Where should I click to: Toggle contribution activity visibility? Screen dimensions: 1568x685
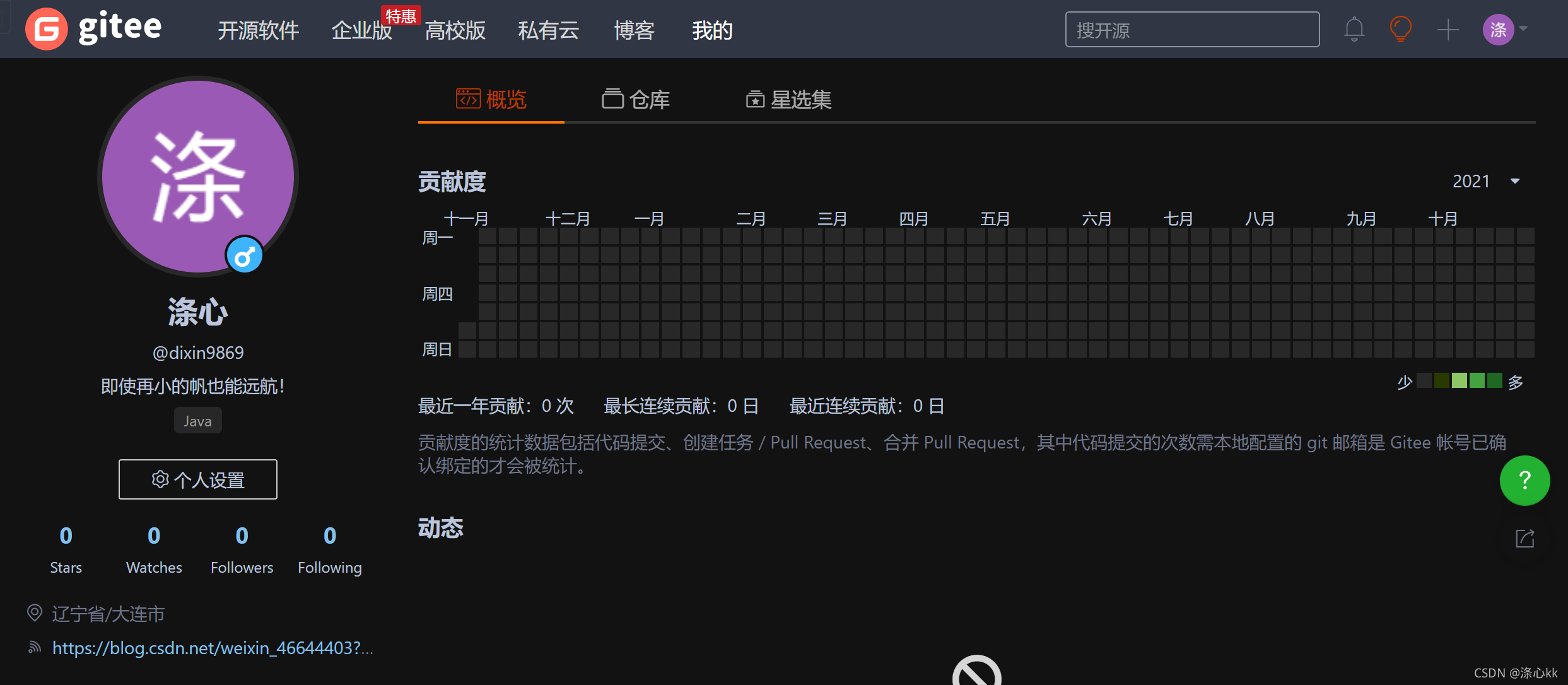click(x=1525, y=538)
